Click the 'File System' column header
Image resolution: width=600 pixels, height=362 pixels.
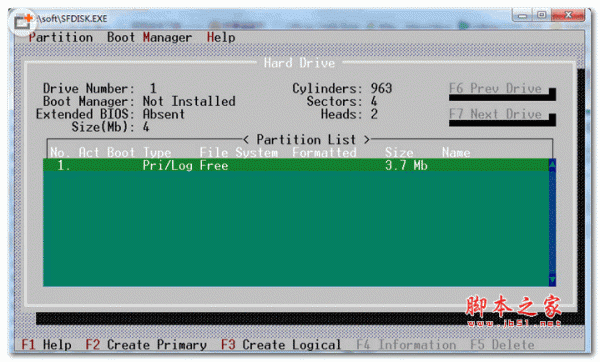239,152
